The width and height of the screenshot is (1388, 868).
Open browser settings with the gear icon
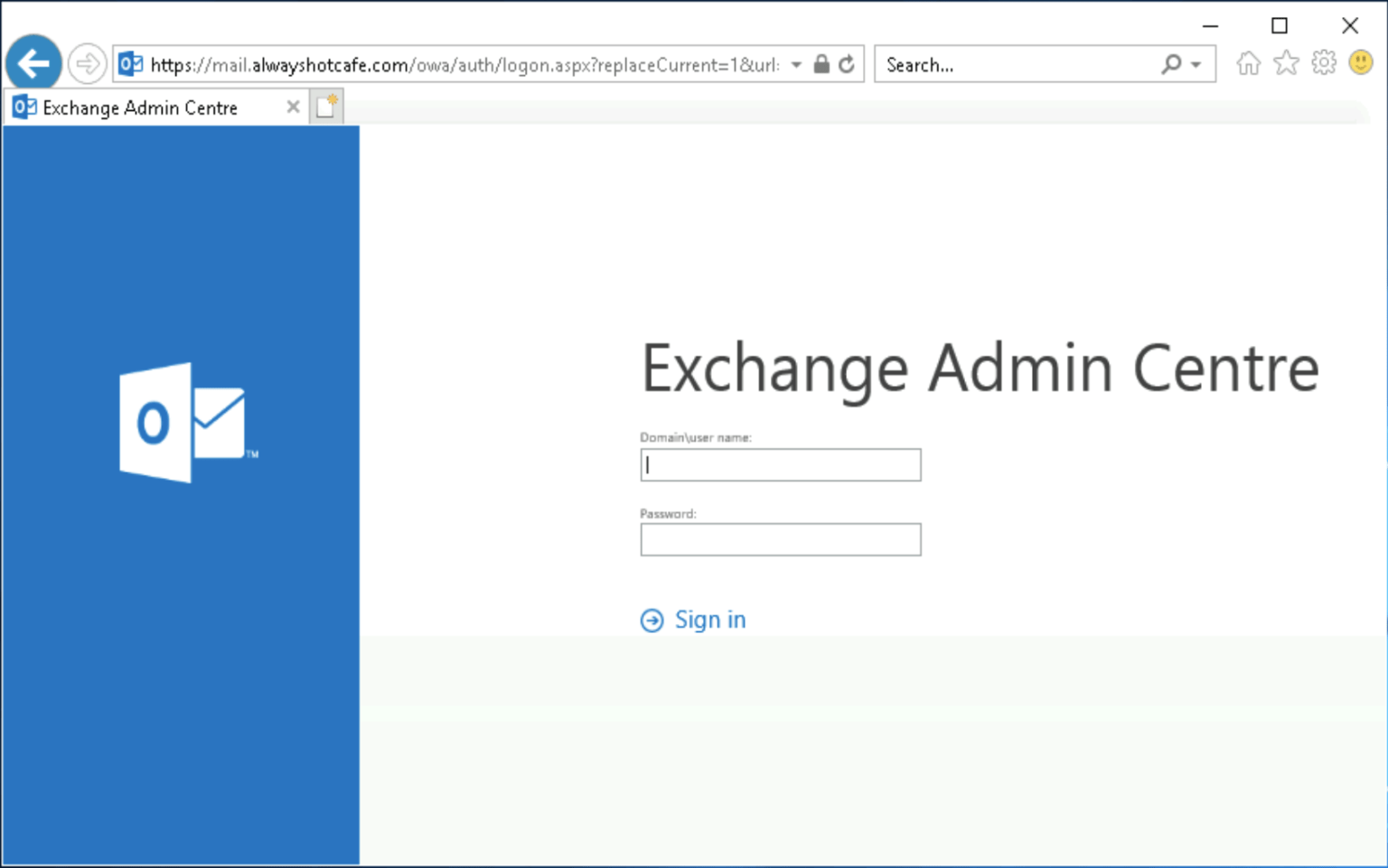pyautogui.click(x=1323, y=62)
